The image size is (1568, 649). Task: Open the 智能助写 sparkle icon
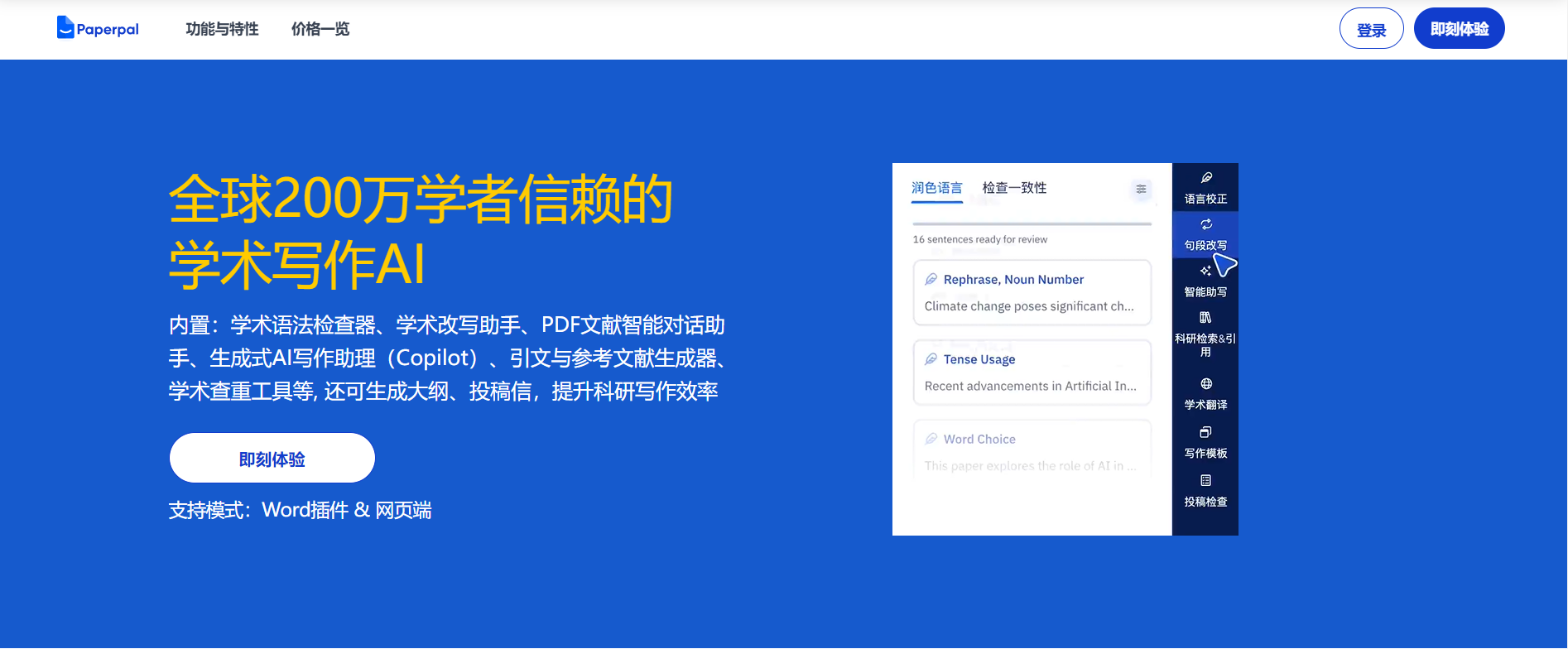1205,271
